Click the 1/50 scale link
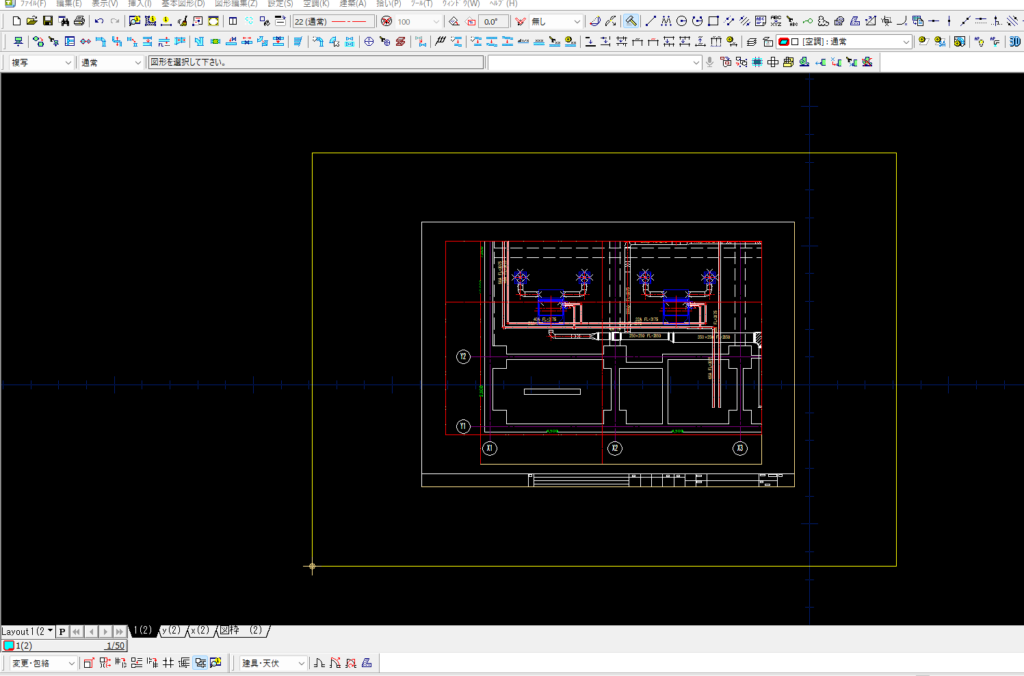 tap(114, 646)
